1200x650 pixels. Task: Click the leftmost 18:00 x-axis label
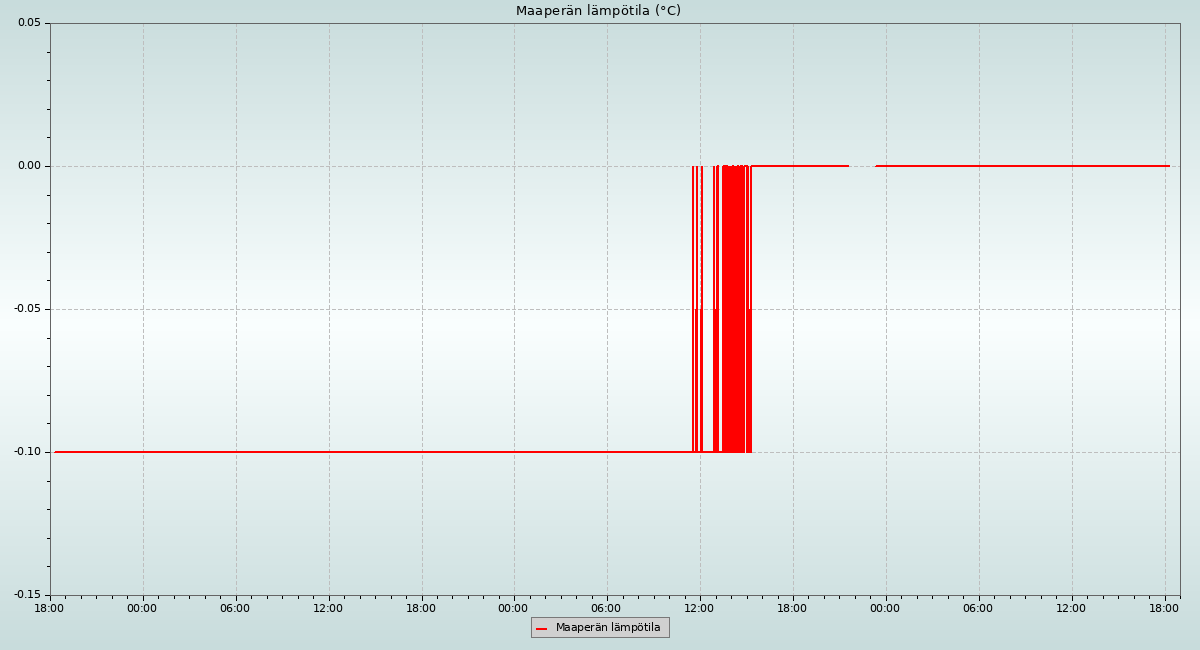pyautogui.click(x=49, y=608)
